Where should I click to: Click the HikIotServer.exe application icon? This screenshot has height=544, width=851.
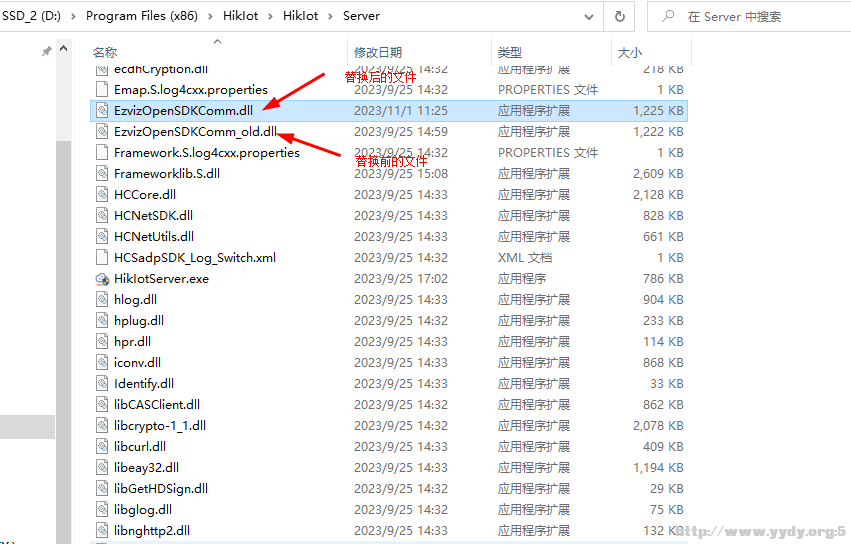[101, 279]
